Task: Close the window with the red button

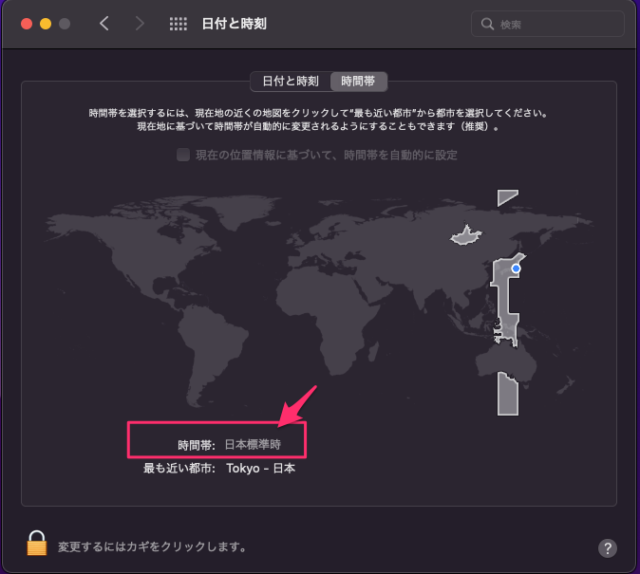Action: coord(27,24)
